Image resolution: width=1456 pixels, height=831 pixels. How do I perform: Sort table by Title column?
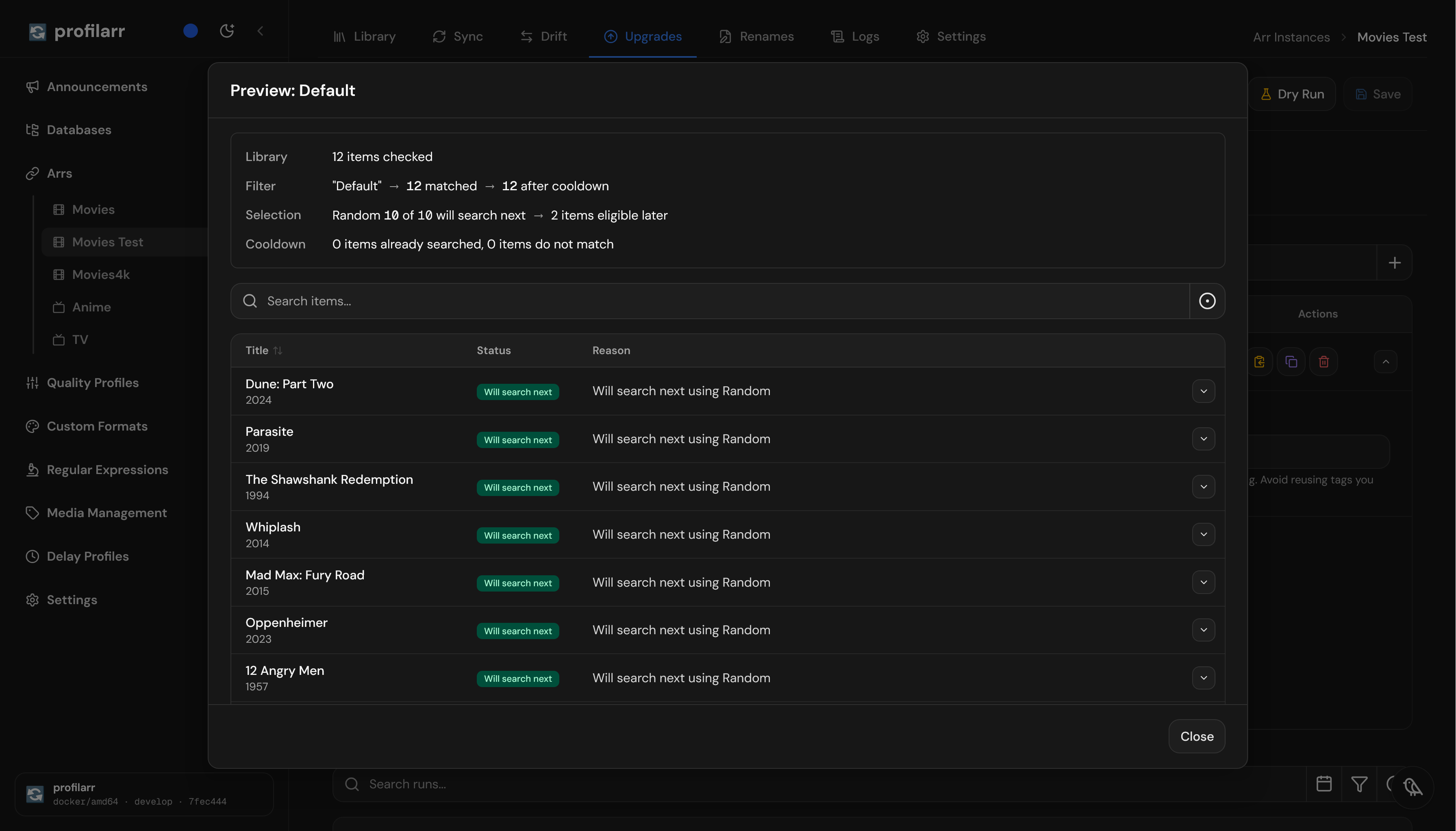tap(263, 350)
